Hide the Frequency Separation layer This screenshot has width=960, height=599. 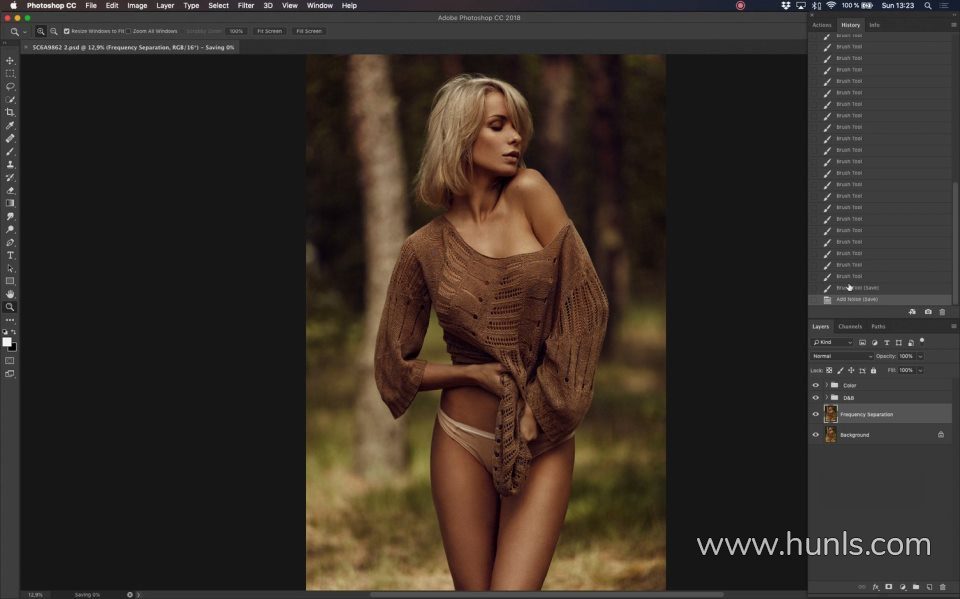click(815, 414)
